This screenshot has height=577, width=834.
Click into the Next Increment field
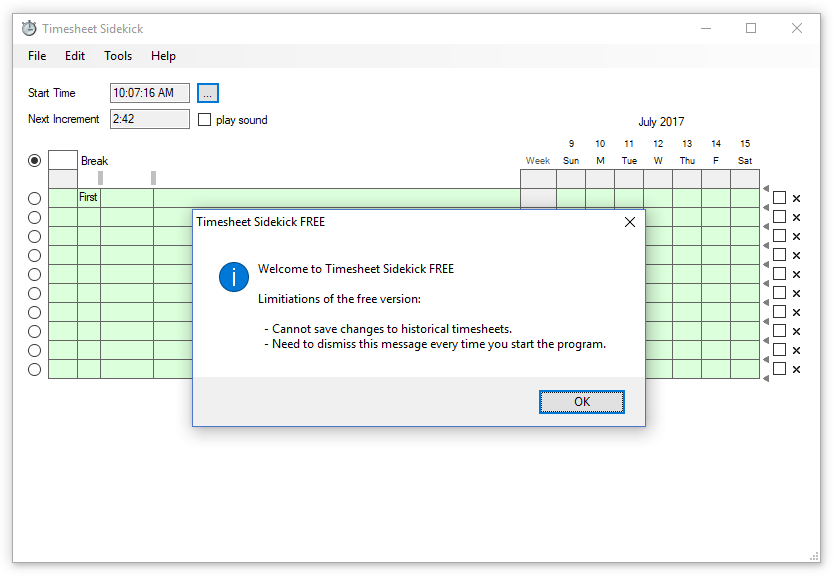coord(149,119)
